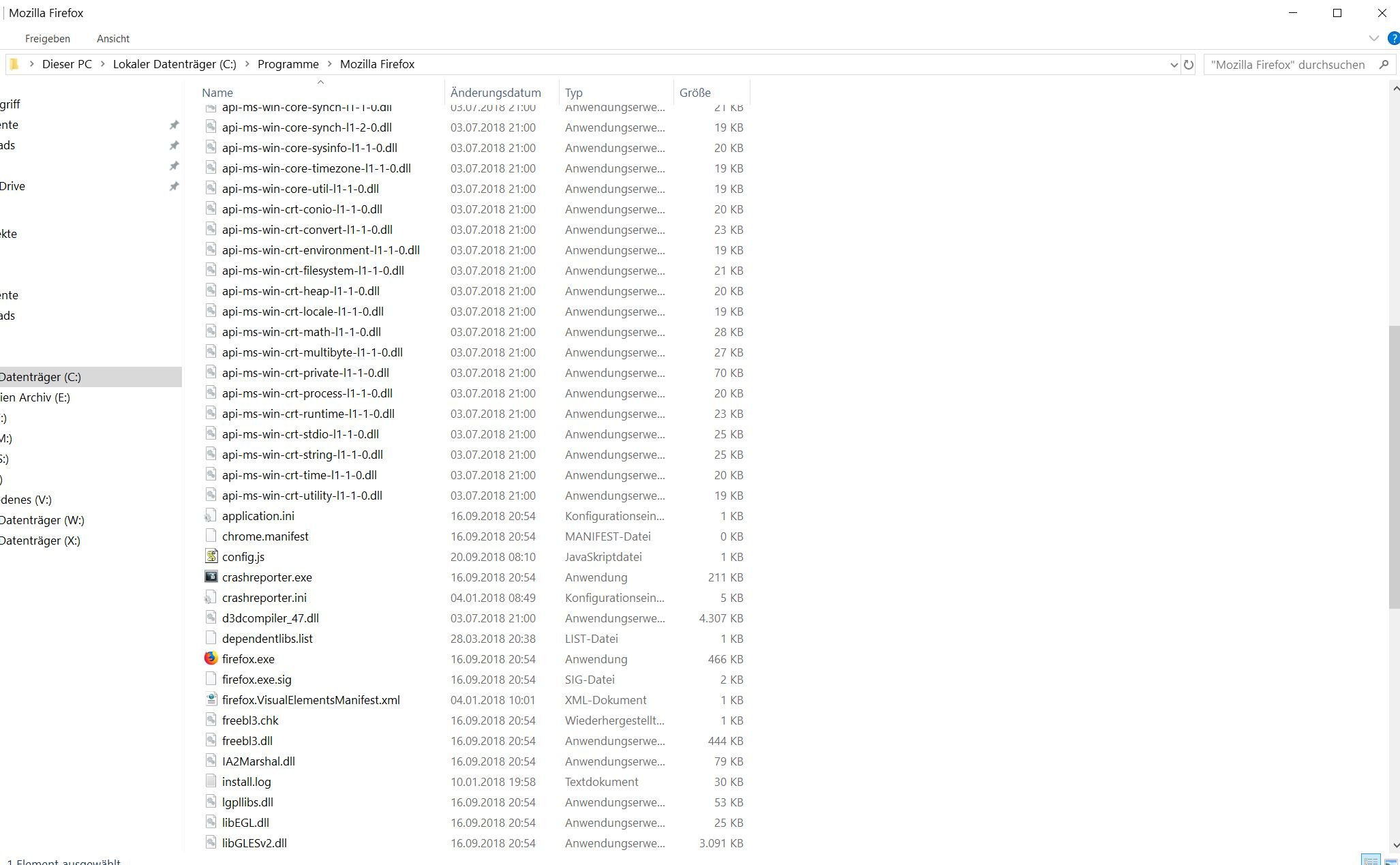Sort files by Änderungsdatum column header
Screen dimensions: 1400x865
tap(496, 93)
